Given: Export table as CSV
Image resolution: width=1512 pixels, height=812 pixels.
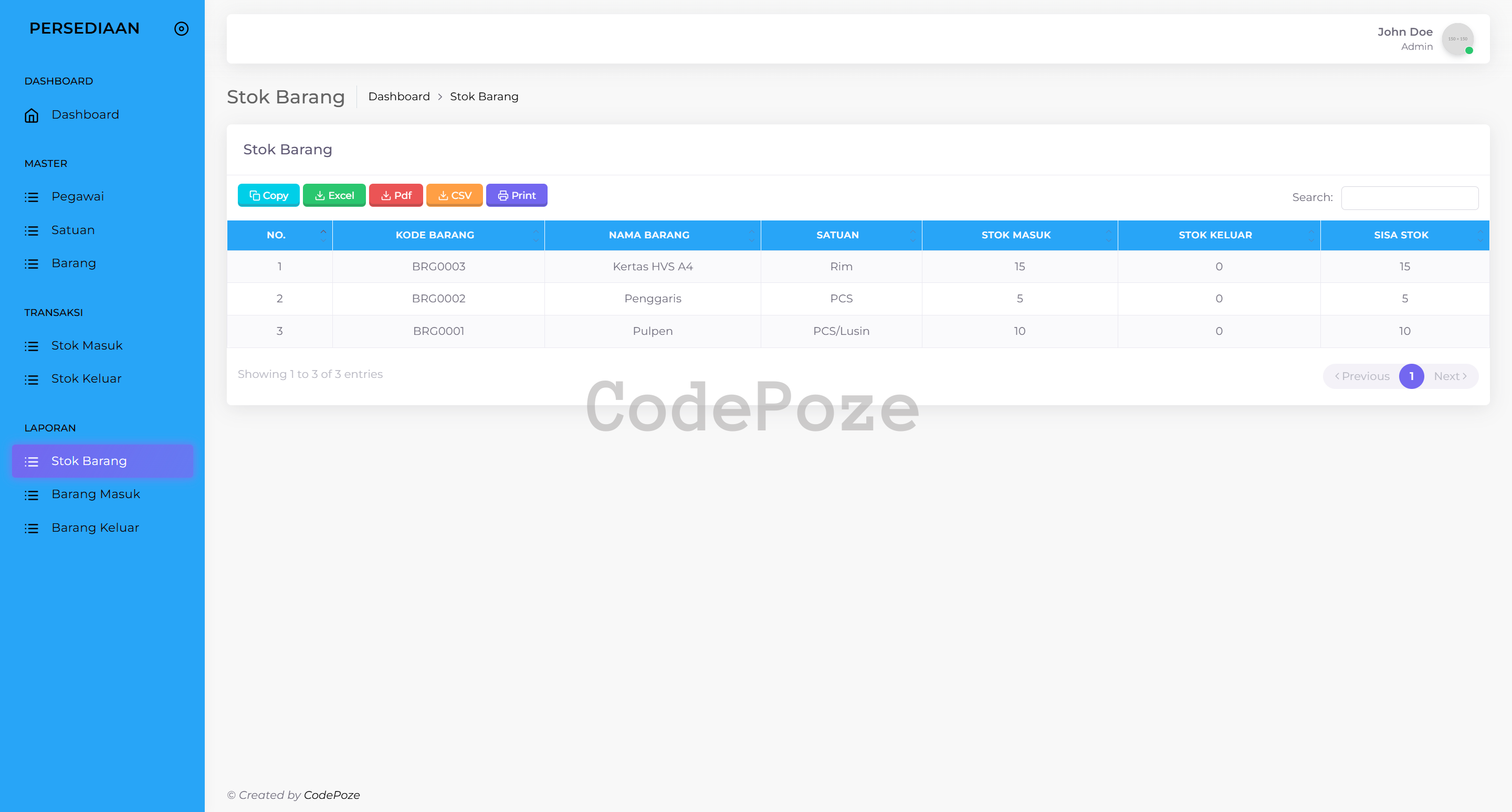Looking at the screenshot, I should [x=454, y=195].
